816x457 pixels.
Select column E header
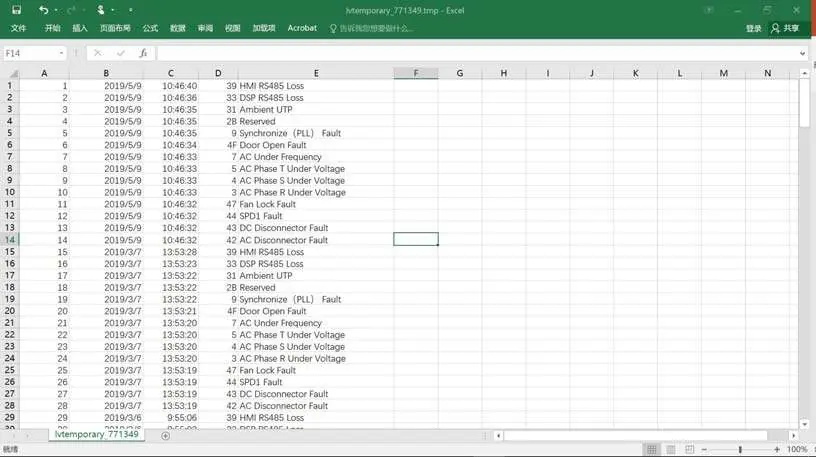[316, 73]
